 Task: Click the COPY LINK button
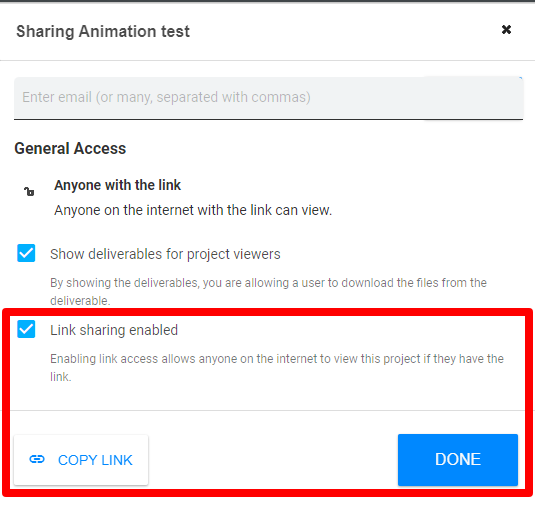[81, 460]
